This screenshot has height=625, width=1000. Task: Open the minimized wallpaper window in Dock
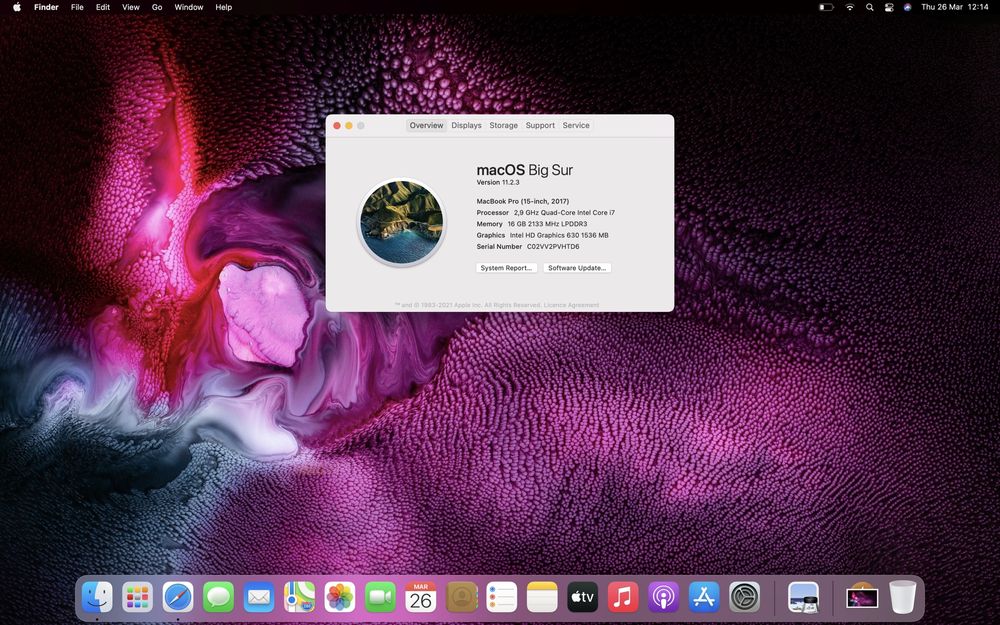pyautogui.click(x=862, y=598)
